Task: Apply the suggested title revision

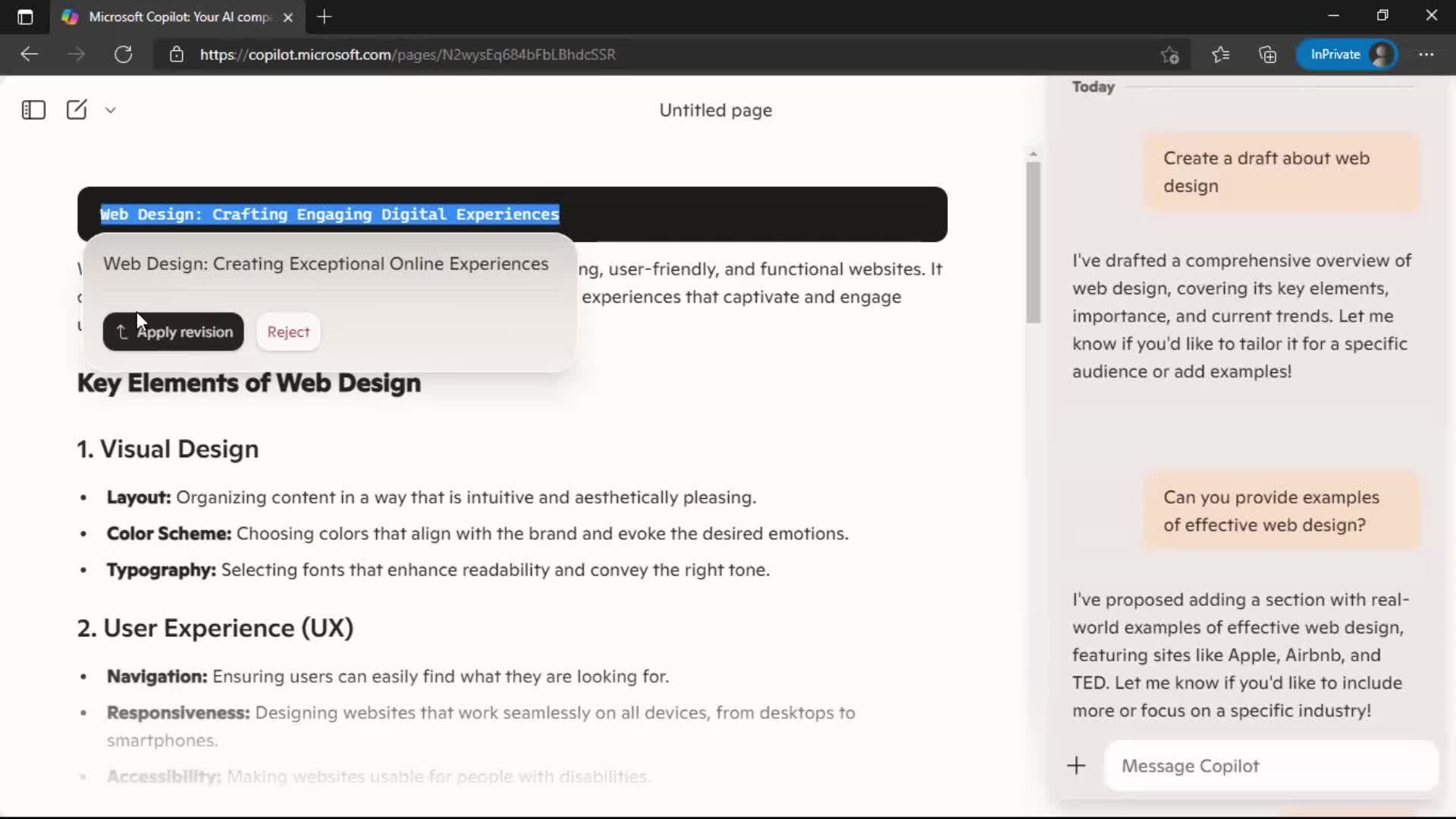Action: click(x=174, y=332)
